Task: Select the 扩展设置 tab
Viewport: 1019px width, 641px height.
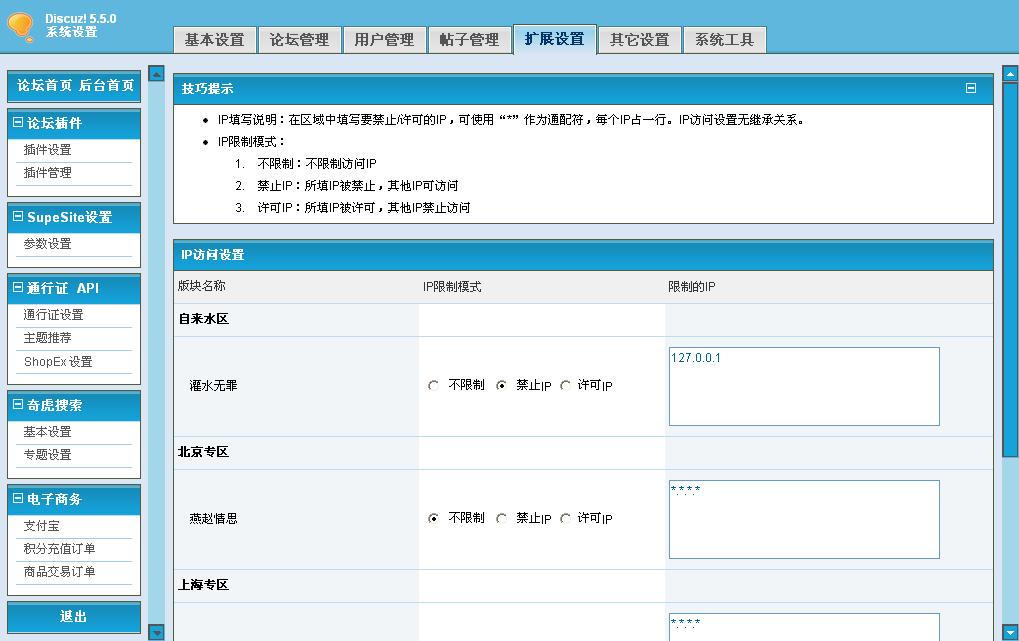Action: tap(554, 39)
